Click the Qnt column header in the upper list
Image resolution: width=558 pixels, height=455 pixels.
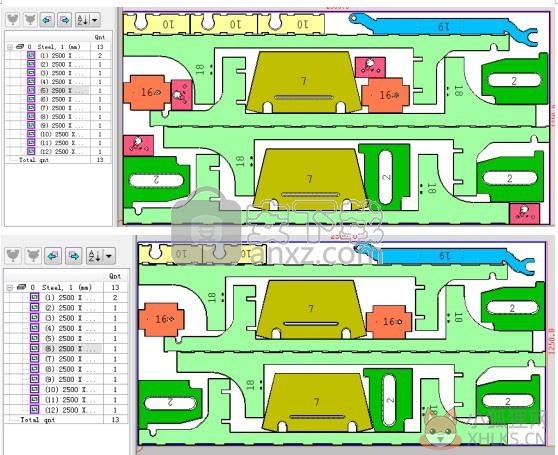coord(100,37)
